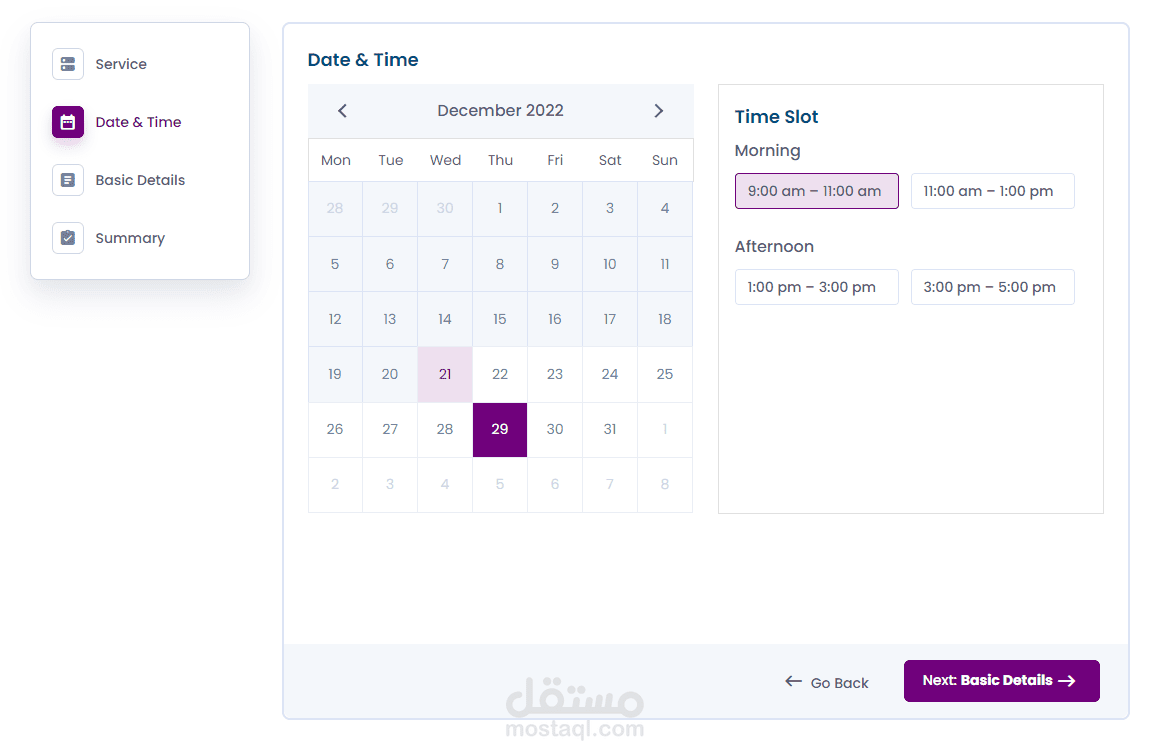Click the Go Back link
The image size is (1150, 756).
[839, 683]
